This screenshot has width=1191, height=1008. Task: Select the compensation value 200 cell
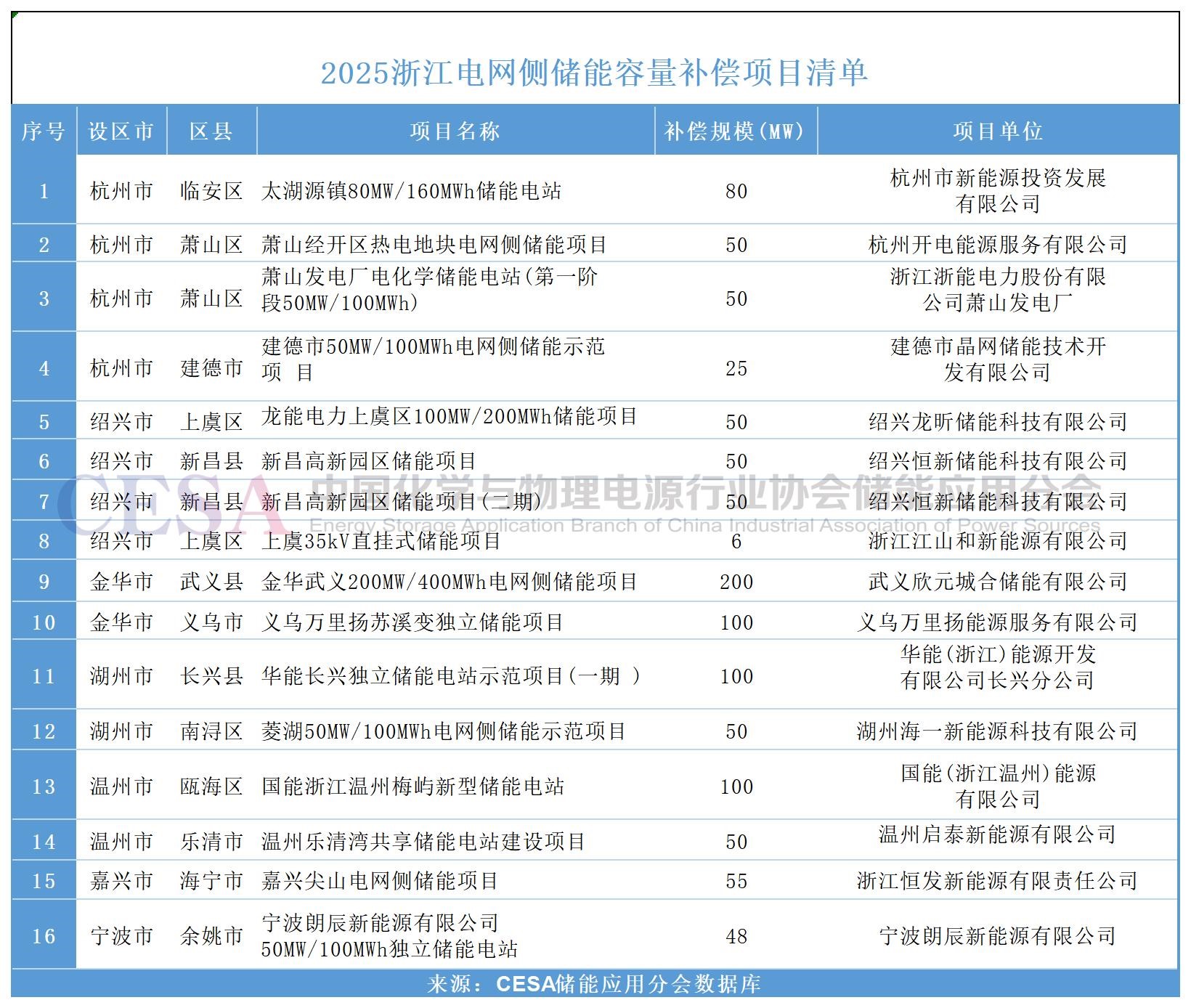pyautogui.click(x=736, y=582)
